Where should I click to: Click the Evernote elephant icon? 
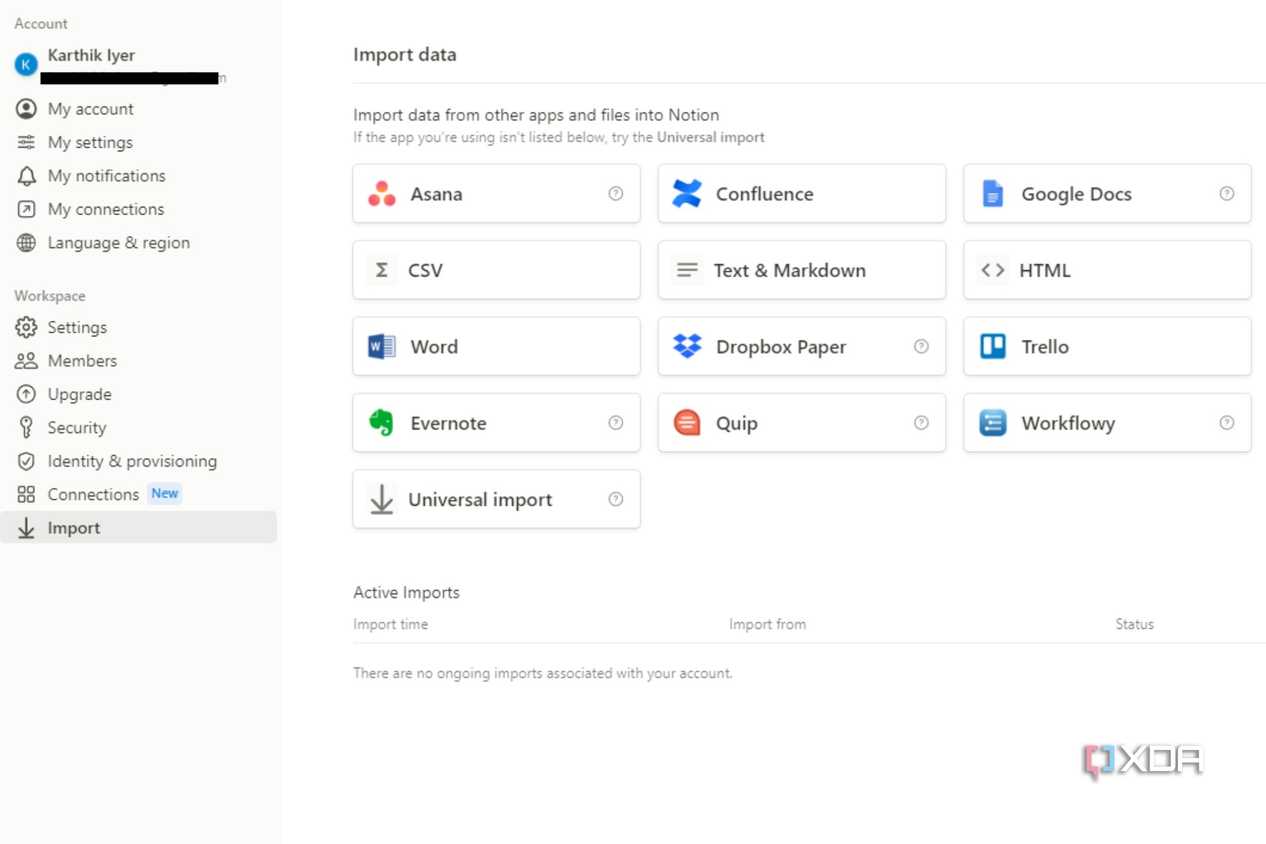click(381, 423)
